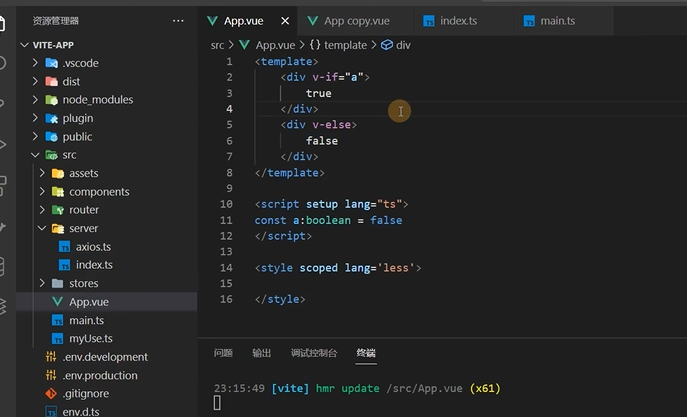The width and height of the screenshot is (687, 417).
Task: Open the 问题 problems panel tab
Action: [x=223, y=353]
